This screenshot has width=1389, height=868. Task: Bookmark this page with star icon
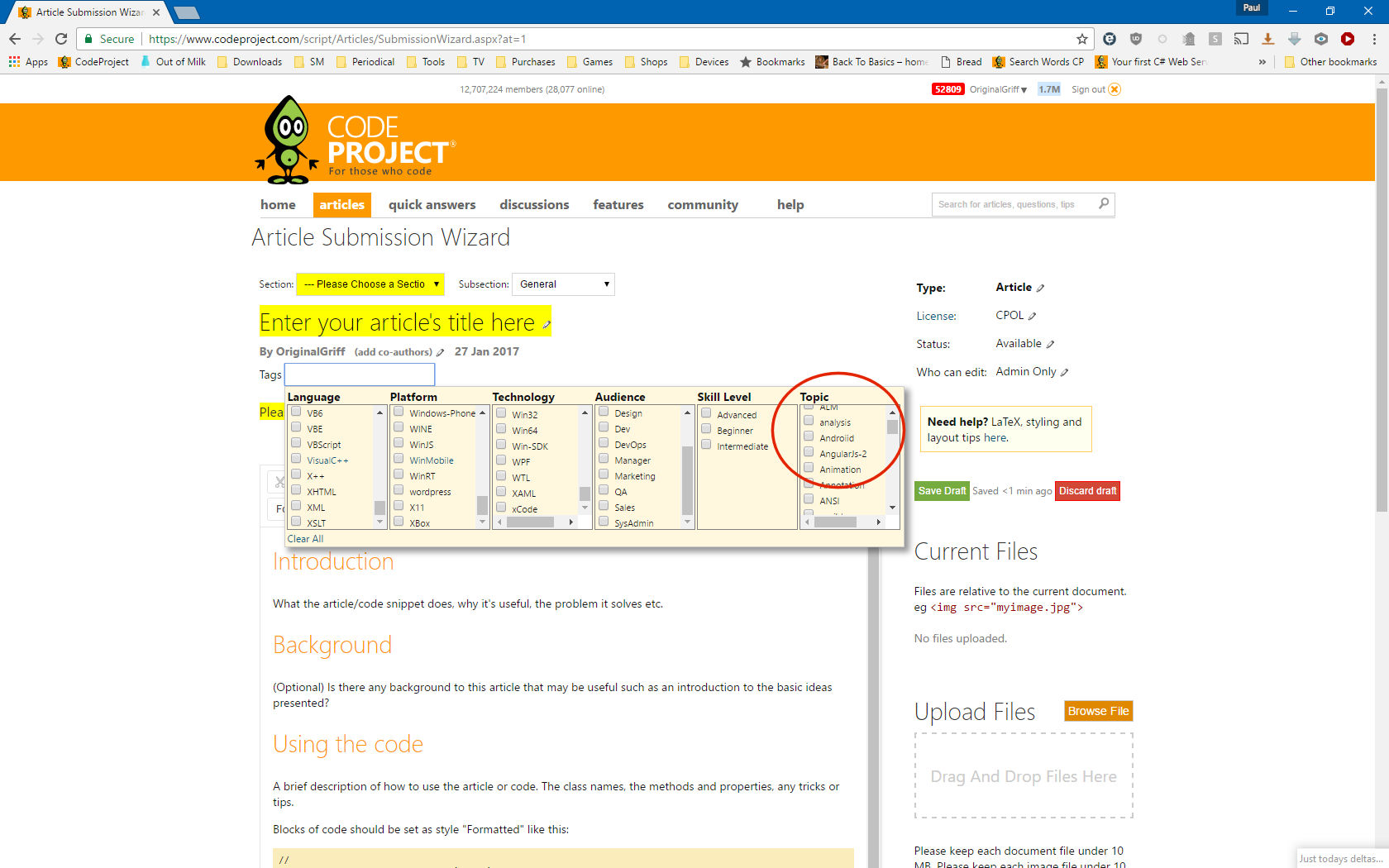(1082, 39)
